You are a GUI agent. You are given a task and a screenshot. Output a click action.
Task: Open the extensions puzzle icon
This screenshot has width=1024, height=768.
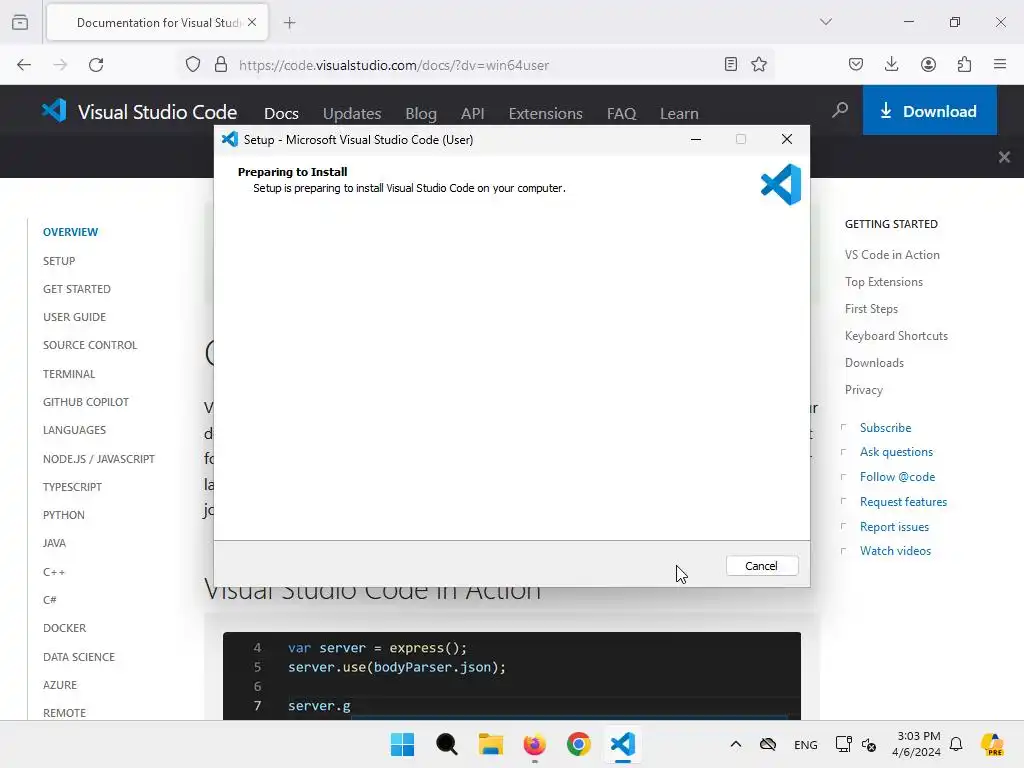pyautogui.click(x=964, y=64)
